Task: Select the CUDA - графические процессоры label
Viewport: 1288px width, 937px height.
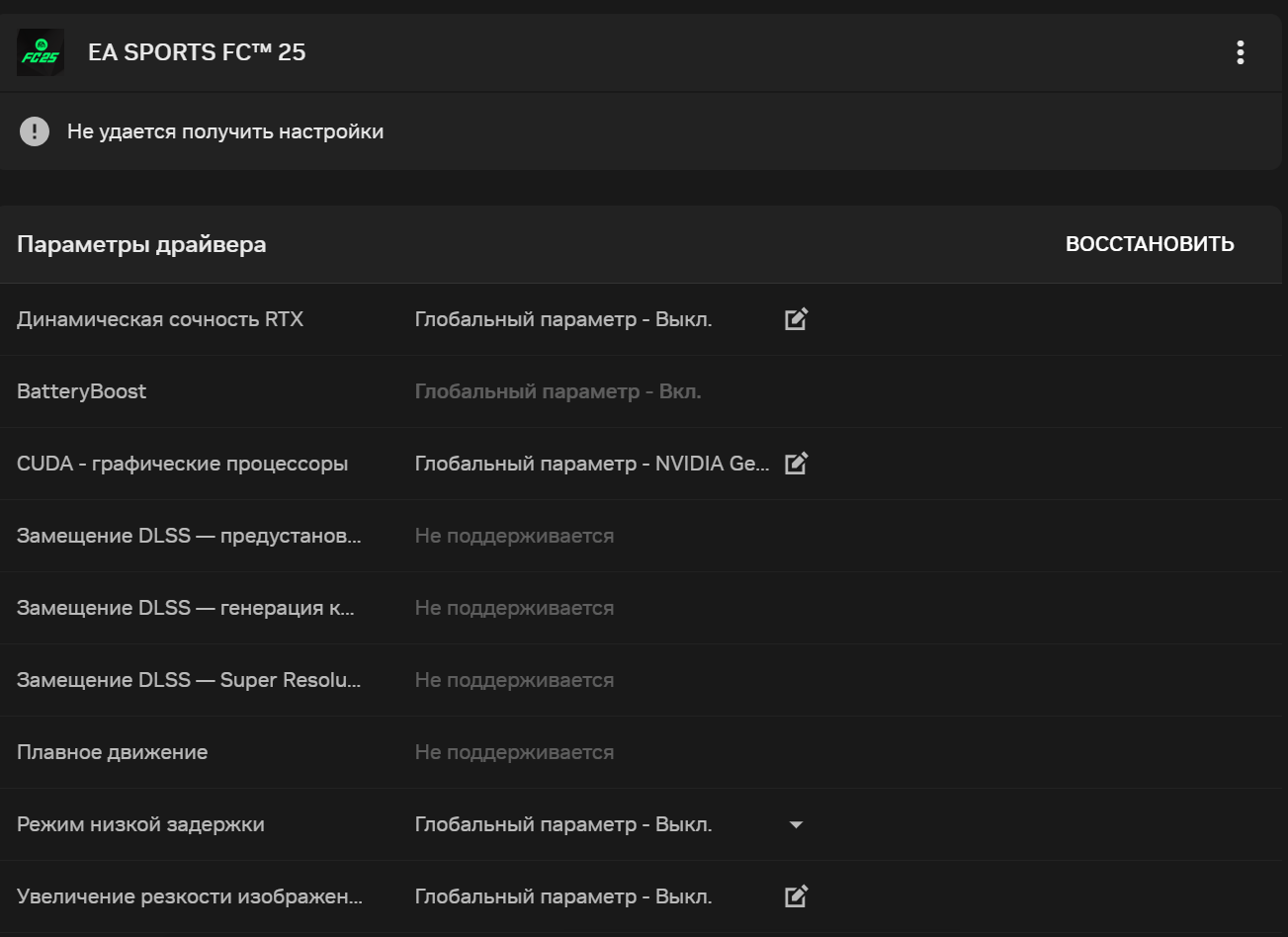Action: tap(182, 464)
